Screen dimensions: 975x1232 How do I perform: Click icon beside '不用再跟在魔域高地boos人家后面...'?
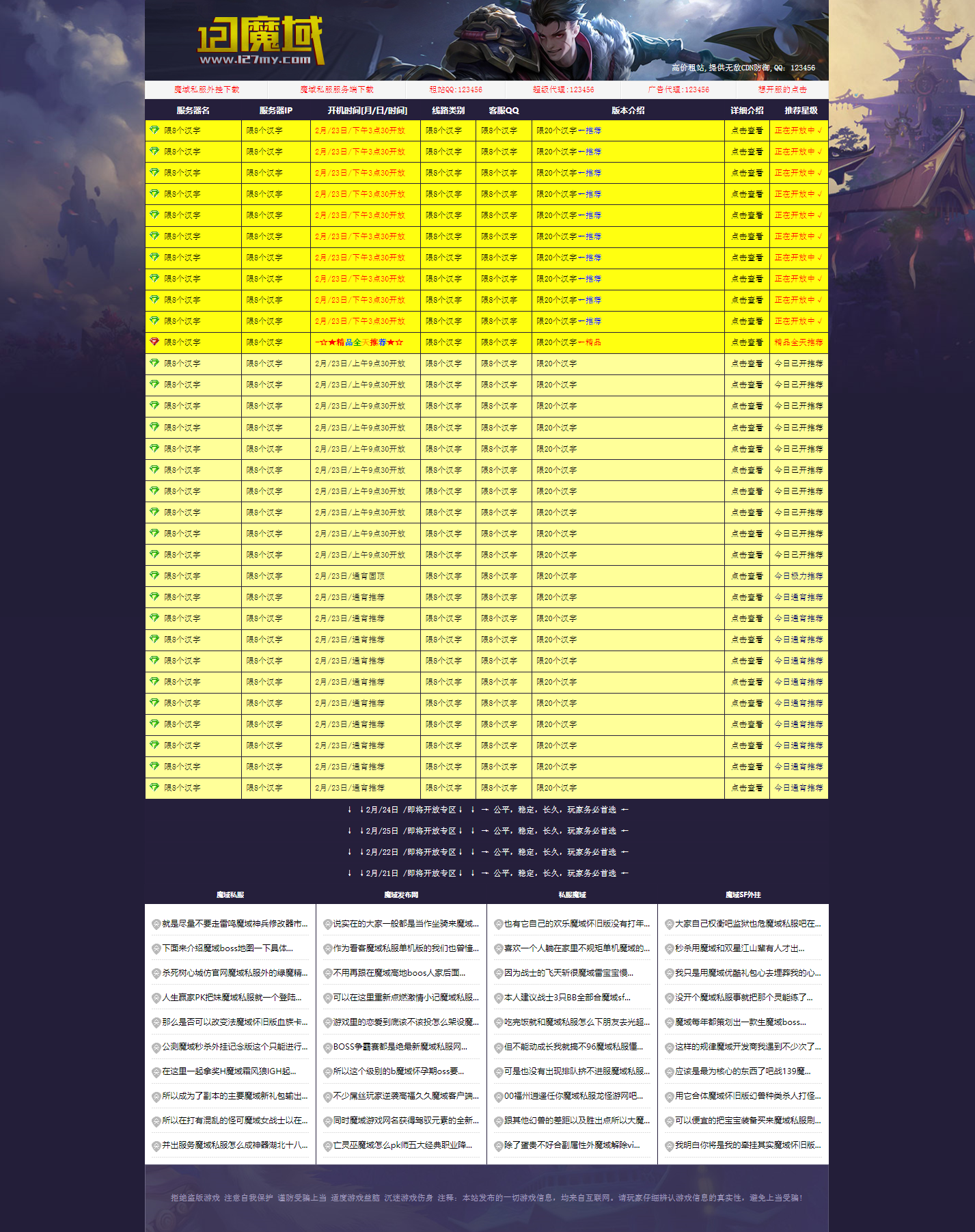click(x=328, y=973)
